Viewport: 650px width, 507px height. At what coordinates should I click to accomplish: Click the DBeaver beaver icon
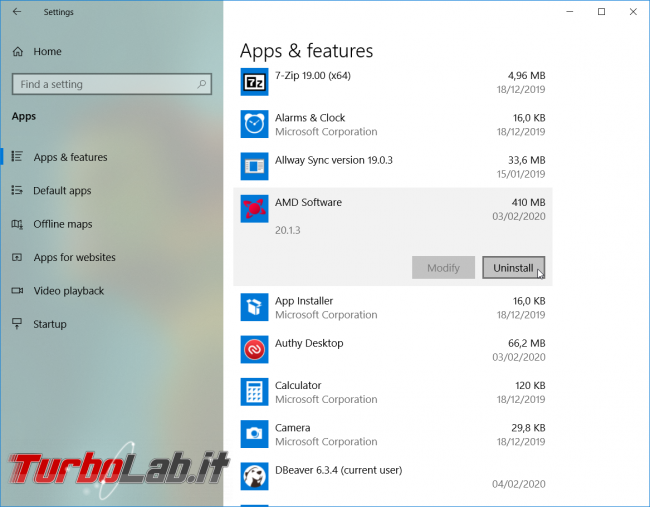(x=254, y=476)
